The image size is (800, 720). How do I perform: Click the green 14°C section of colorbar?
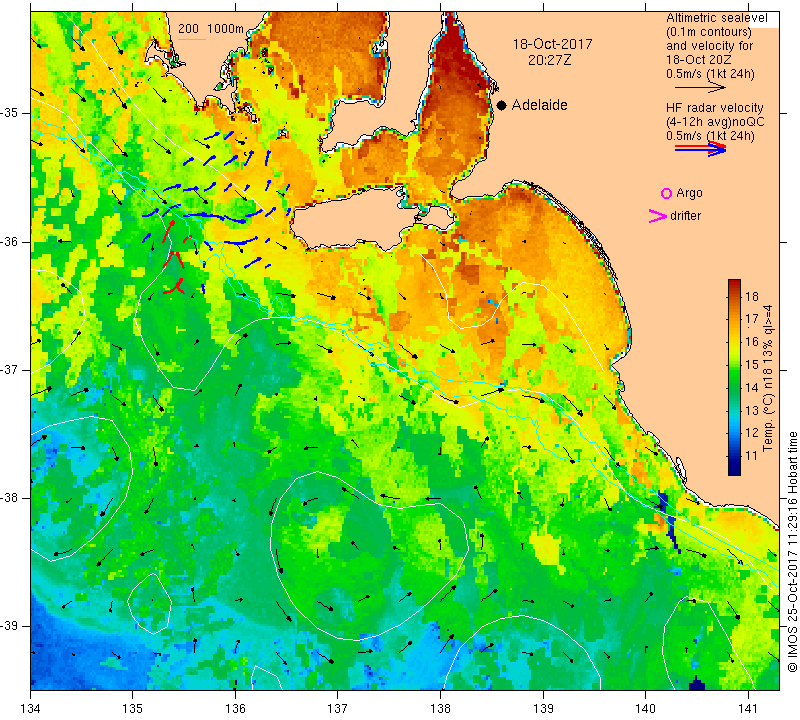pyautogui.click(x=734, y=387)
